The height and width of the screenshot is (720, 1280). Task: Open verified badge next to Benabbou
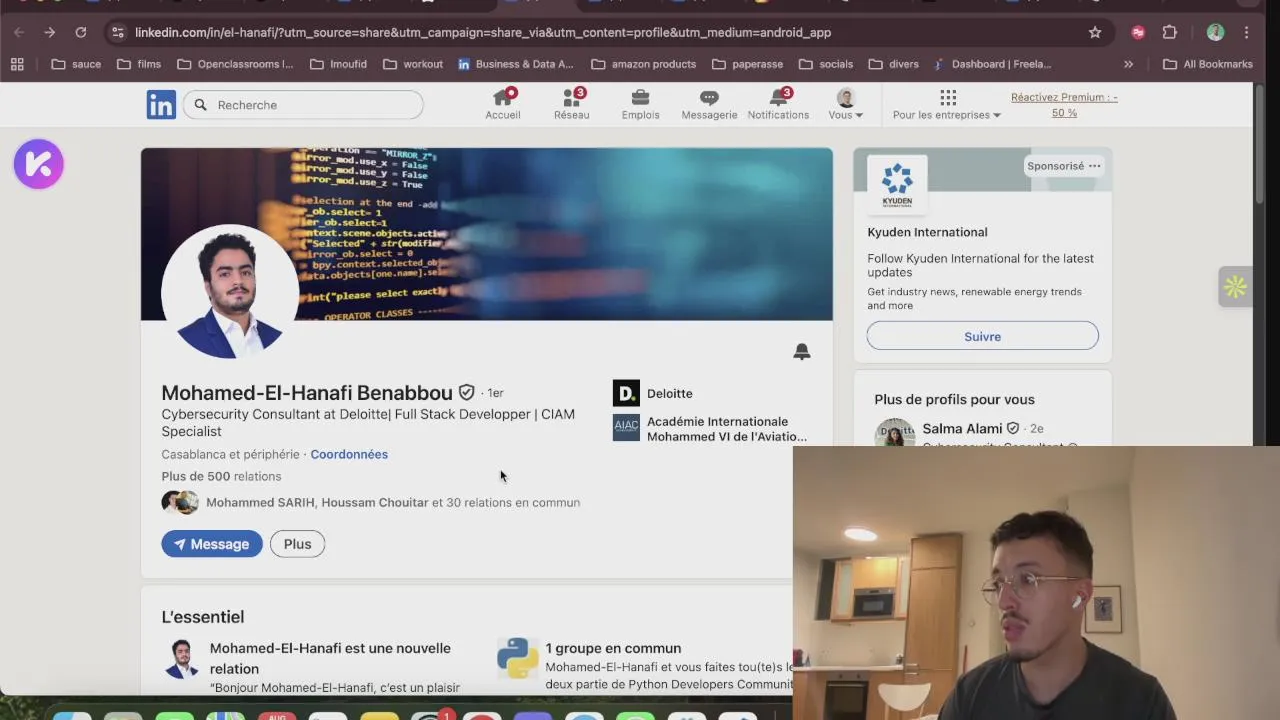tap(467, 393)
